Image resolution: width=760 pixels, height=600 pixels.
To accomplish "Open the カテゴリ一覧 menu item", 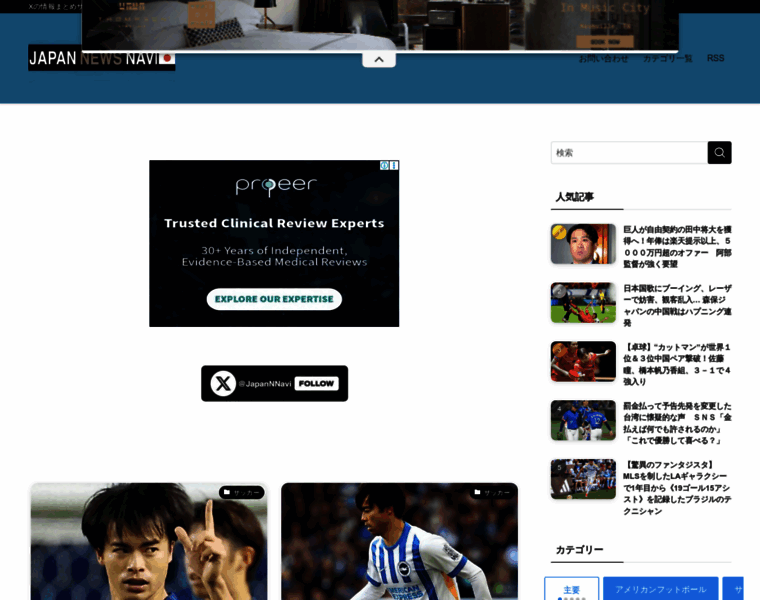I will (667, 58).
